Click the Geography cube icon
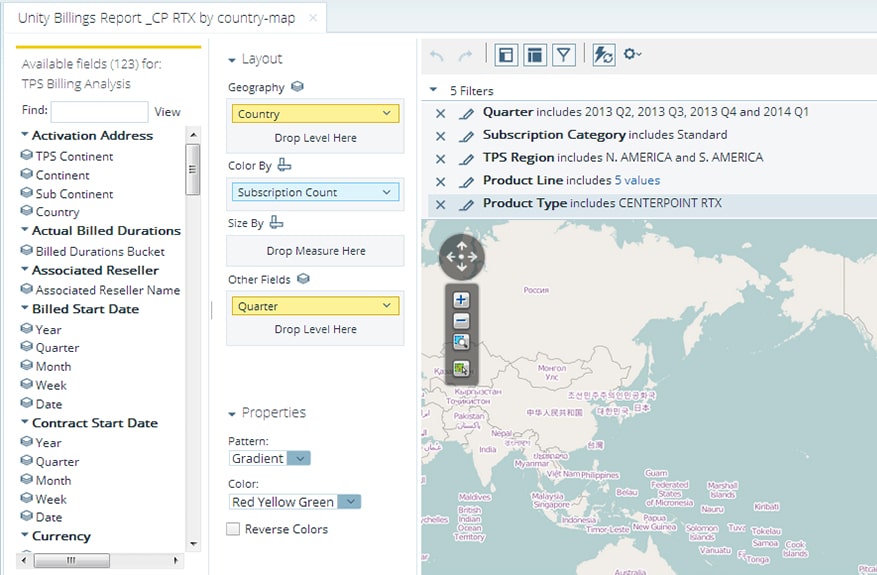Image resolution: width=877 pixels, height=575 pixels. click(298, 87)
